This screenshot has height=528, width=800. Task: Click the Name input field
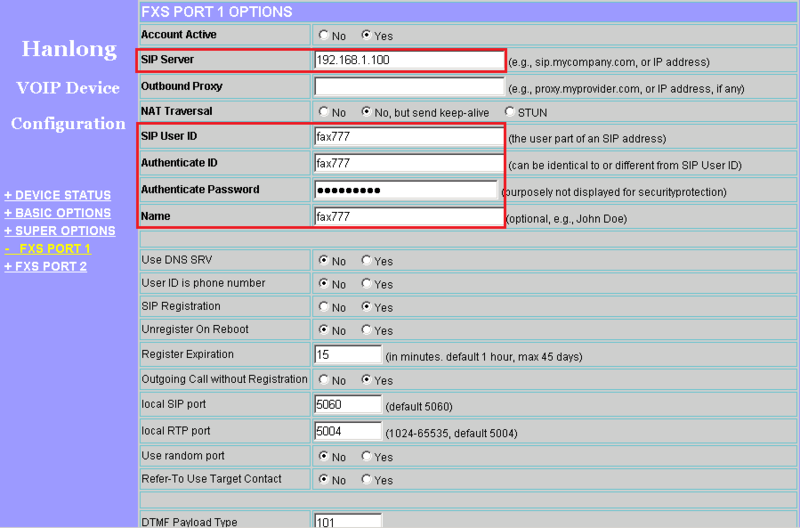409,216
